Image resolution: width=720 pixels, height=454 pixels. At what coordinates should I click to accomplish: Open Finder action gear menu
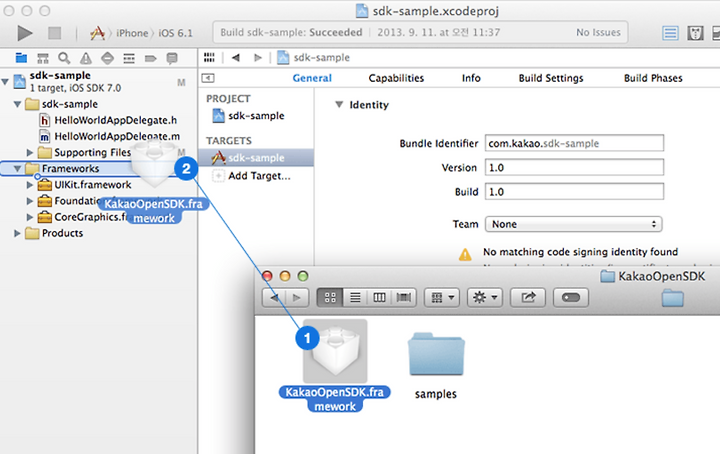pos(485,298)
